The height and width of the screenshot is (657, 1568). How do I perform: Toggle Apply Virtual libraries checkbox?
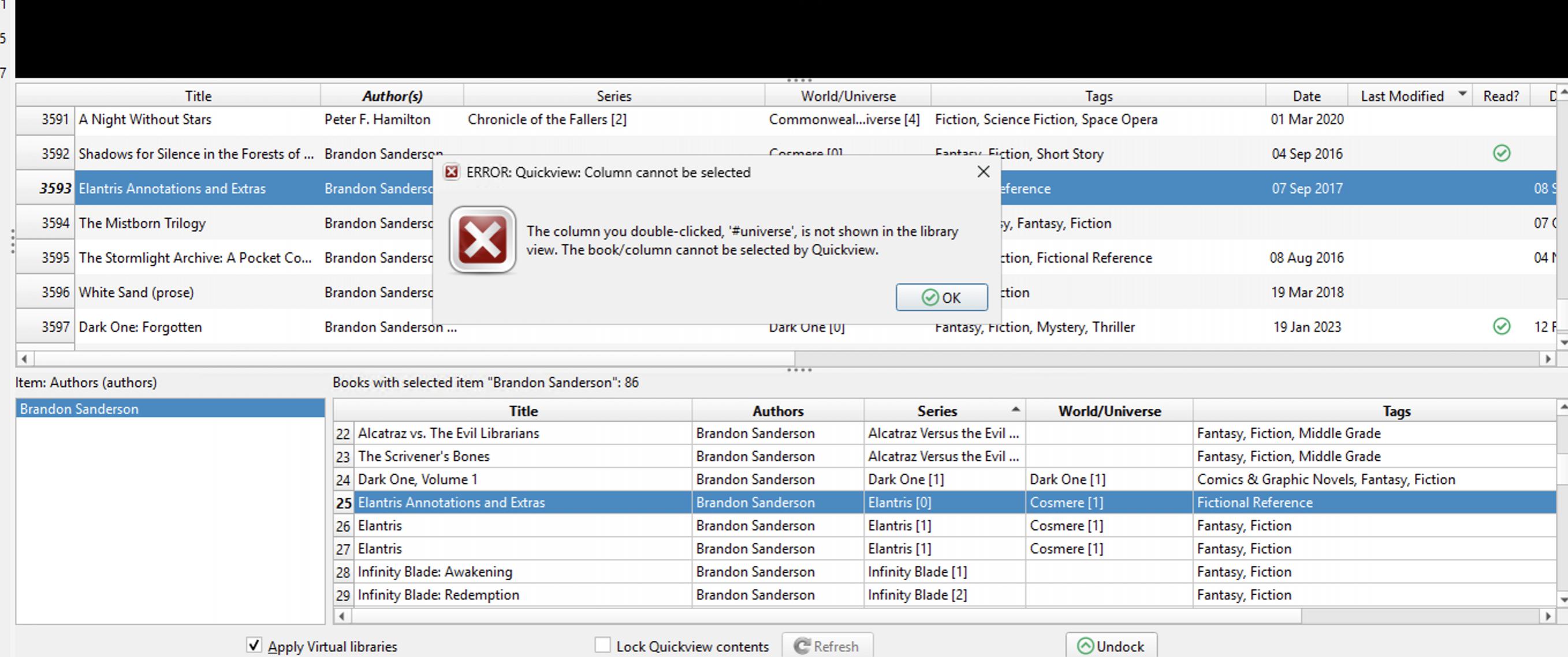click(255, 645)
